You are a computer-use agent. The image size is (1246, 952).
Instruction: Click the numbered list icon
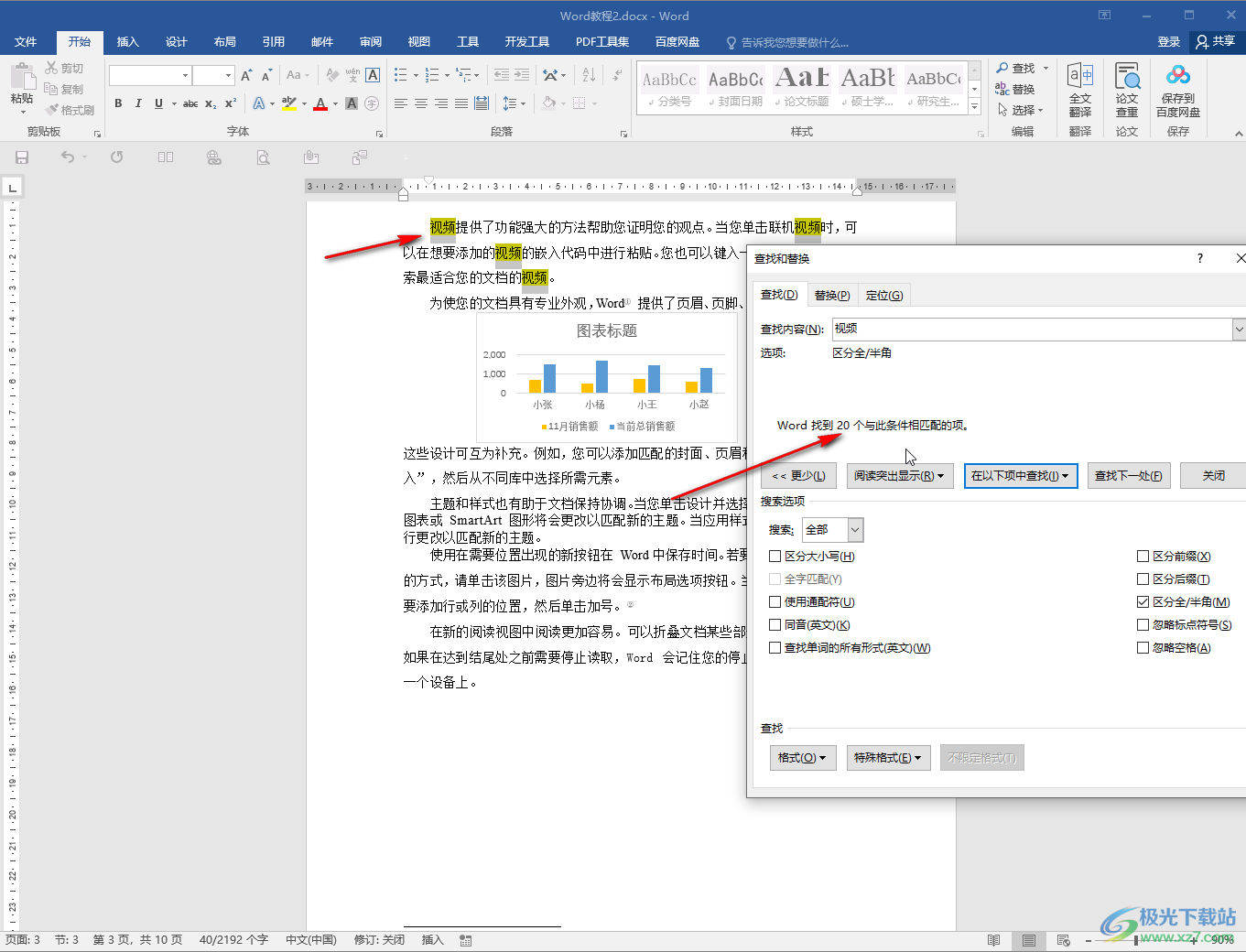tap(432, 75)
